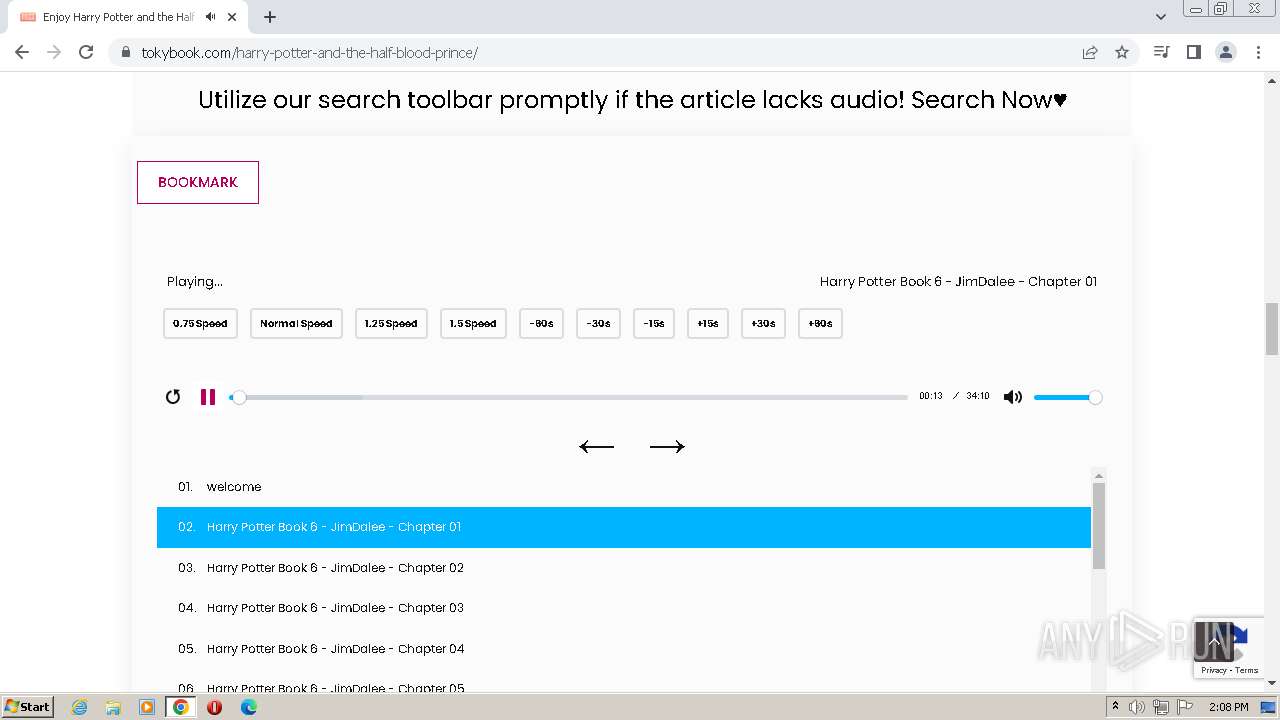Go to previous track arrow
The width and height of the screenshot is (1280, 720).
597,447
